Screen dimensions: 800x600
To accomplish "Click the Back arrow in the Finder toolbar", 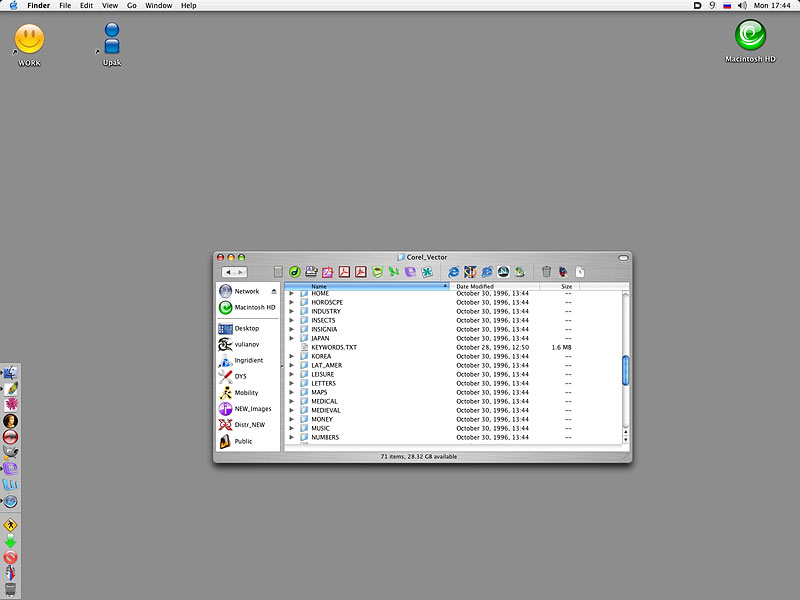I will 228,272.
